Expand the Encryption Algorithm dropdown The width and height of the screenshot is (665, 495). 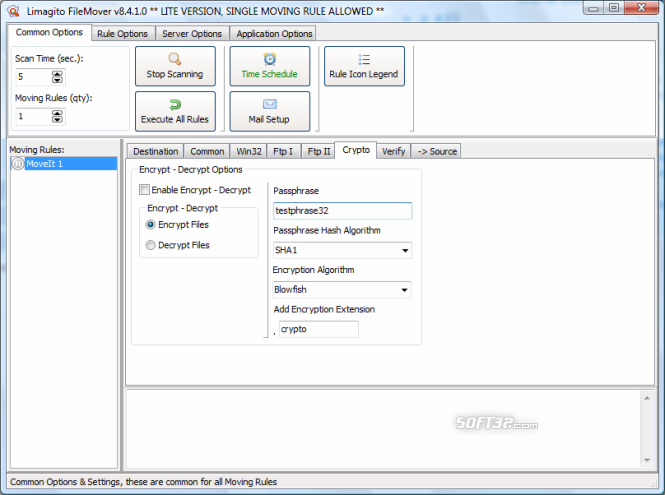[405, 290]
